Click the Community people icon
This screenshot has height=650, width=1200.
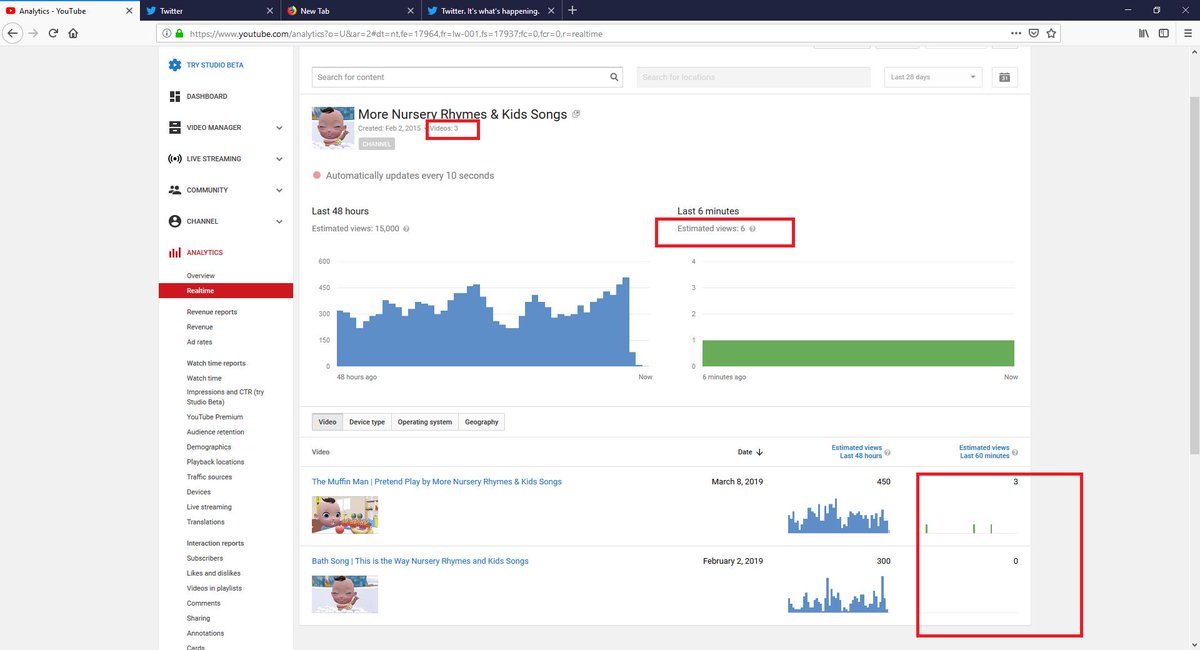[175, 190]
